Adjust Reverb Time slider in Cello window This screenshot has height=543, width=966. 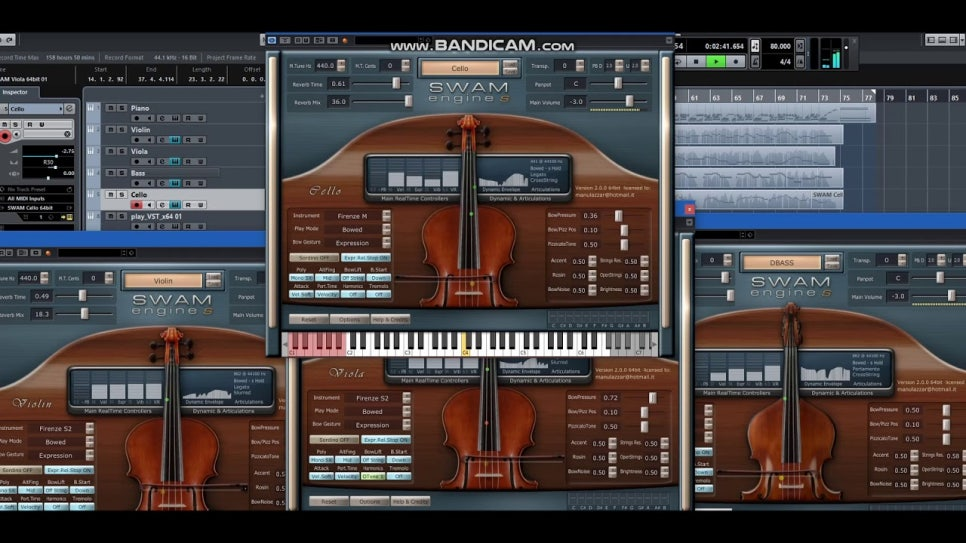click(x=396, y=83)
